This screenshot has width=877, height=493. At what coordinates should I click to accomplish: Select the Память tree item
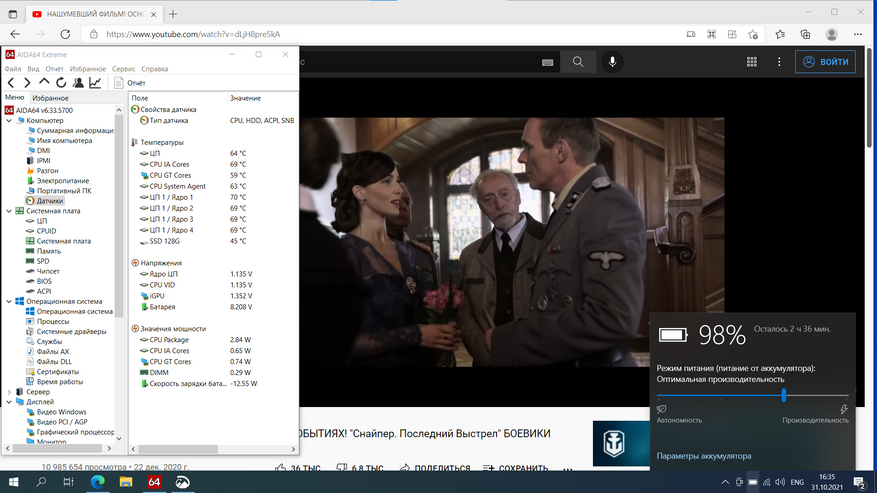tap(43, 251)
